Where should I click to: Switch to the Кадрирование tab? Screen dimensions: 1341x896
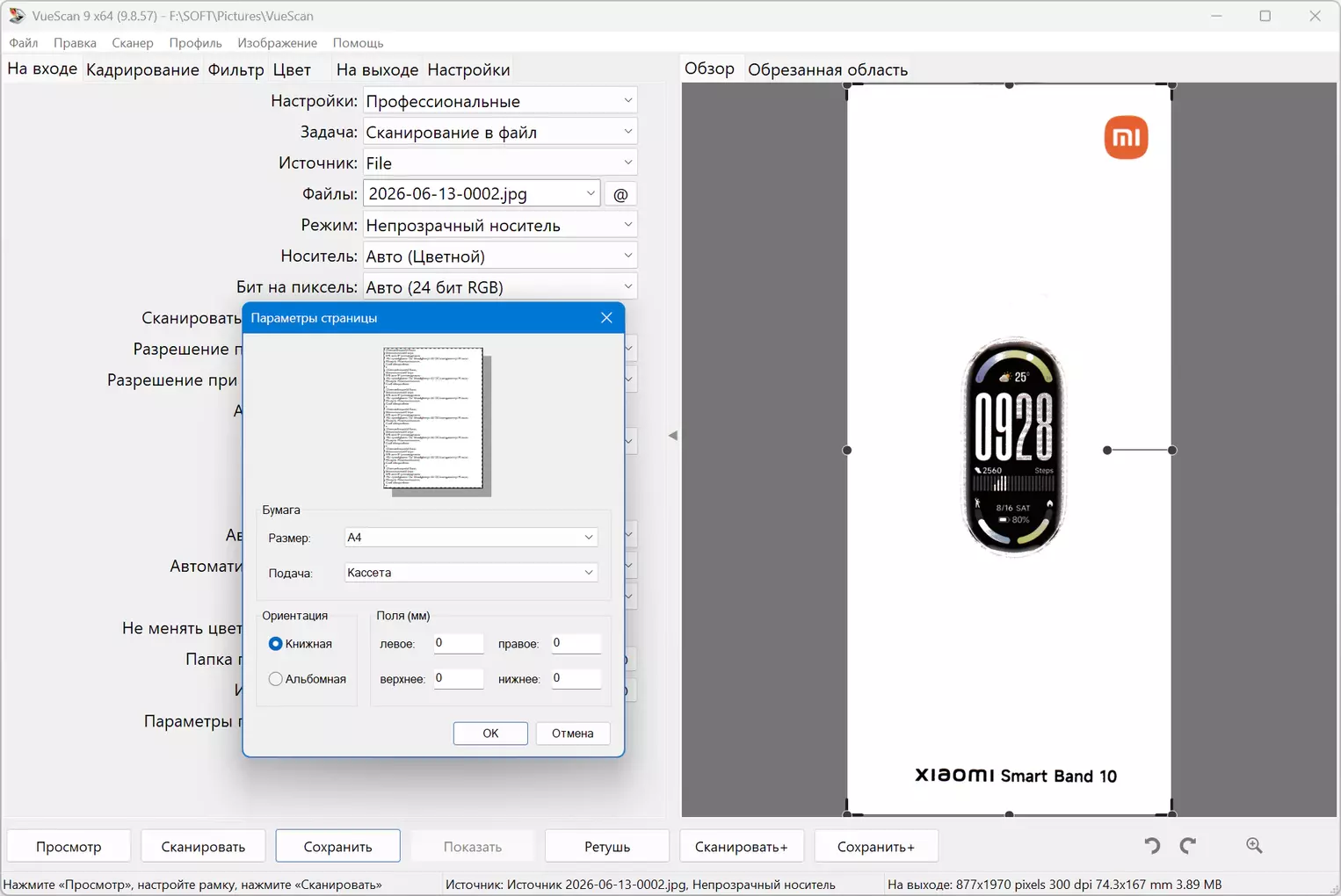tap(142, 69)
